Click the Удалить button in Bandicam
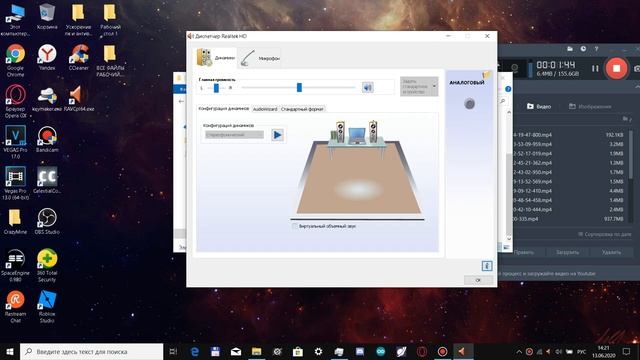 point(611,252)
